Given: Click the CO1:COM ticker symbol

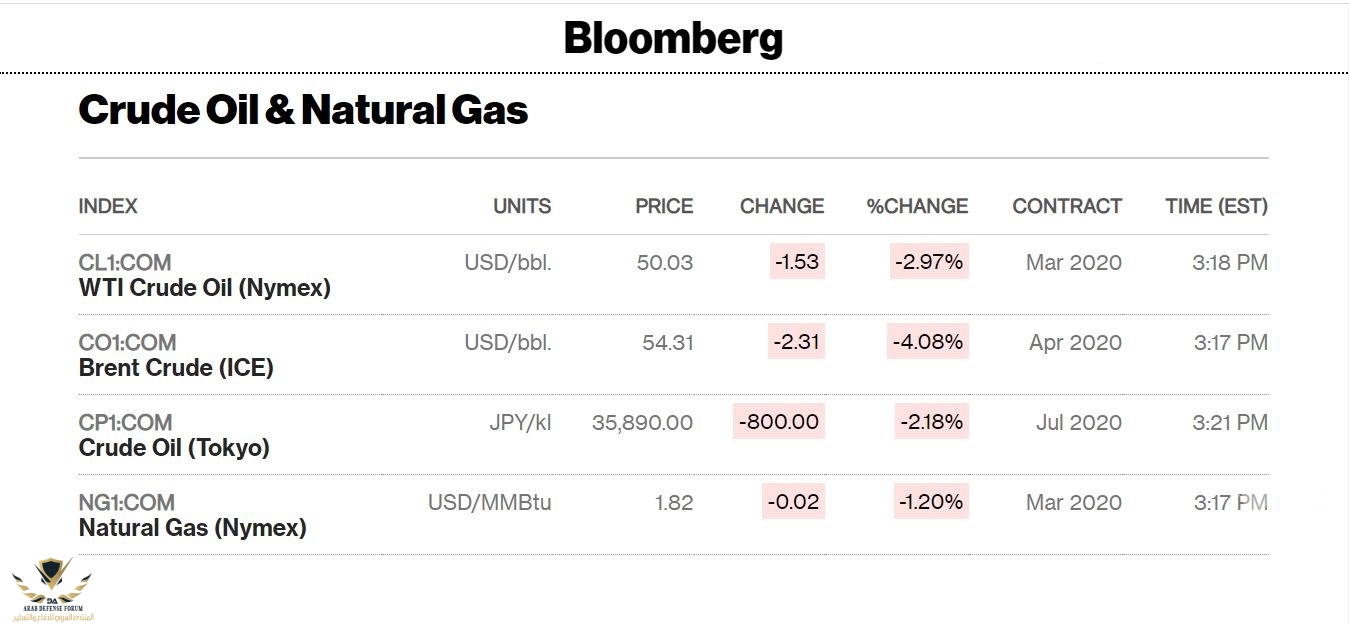Looking at the screenshot, I should [125, 343].
